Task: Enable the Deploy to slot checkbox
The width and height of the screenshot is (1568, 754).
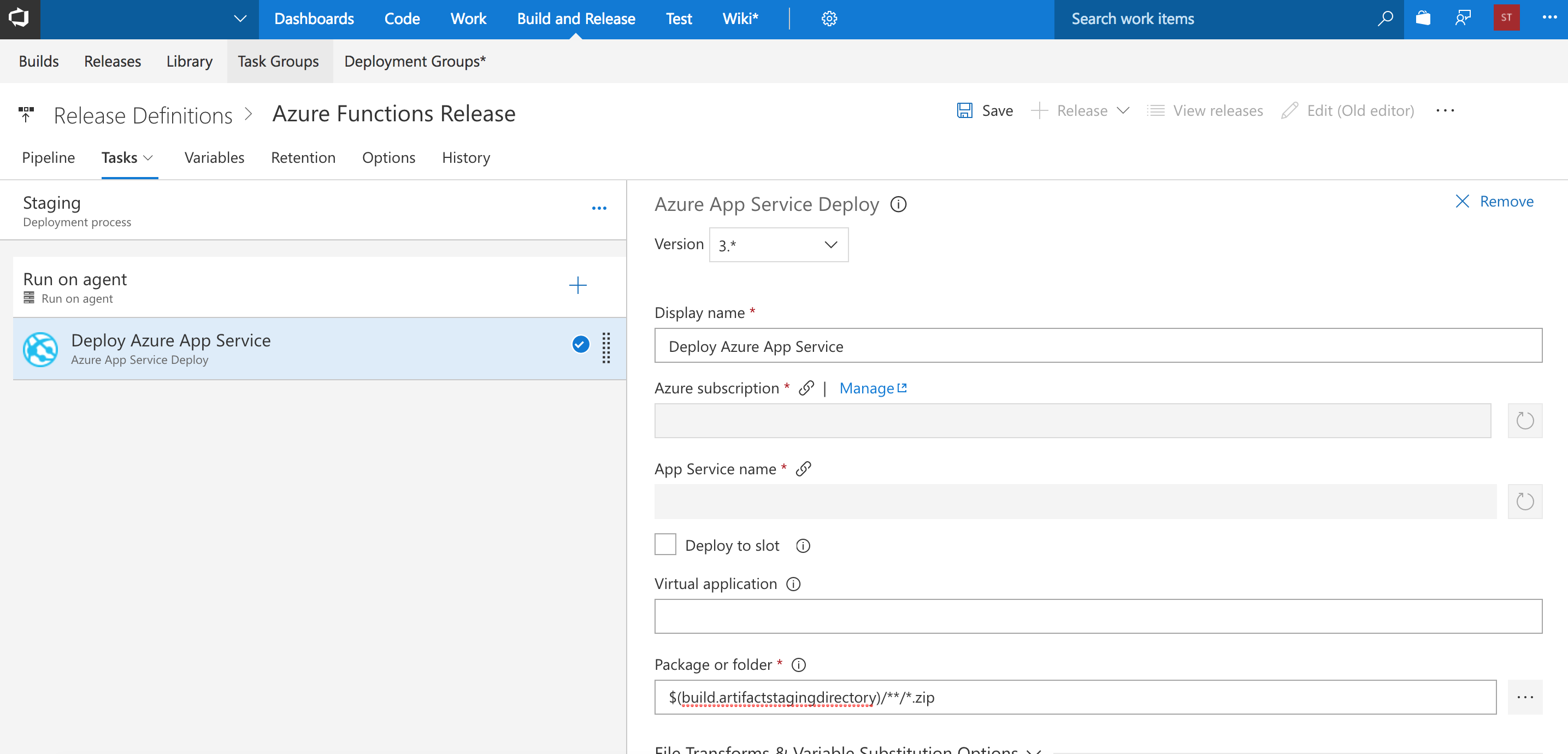Action: click(x=665, y=545)
